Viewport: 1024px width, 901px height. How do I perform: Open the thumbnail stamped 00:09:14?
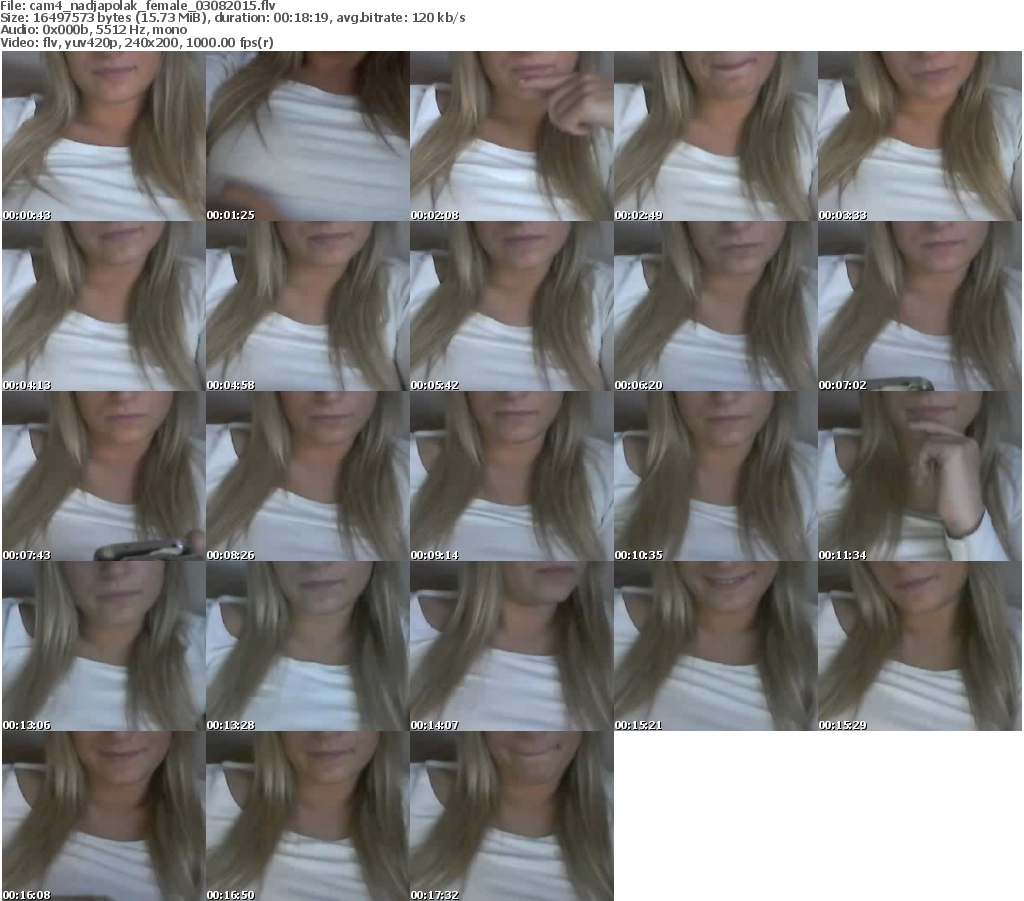tap(511, 476)
